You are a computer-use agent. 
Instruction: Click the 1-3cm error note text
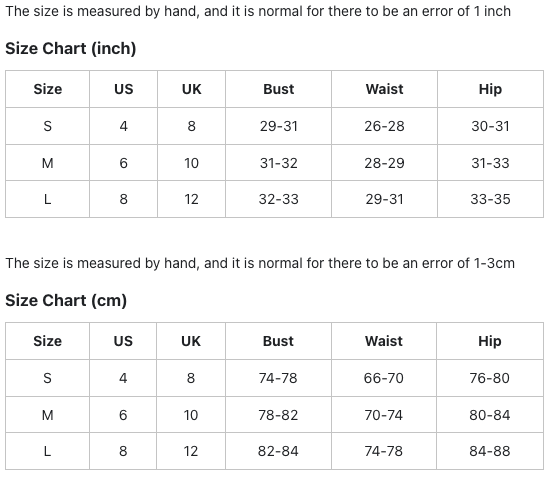click(260, 263)
